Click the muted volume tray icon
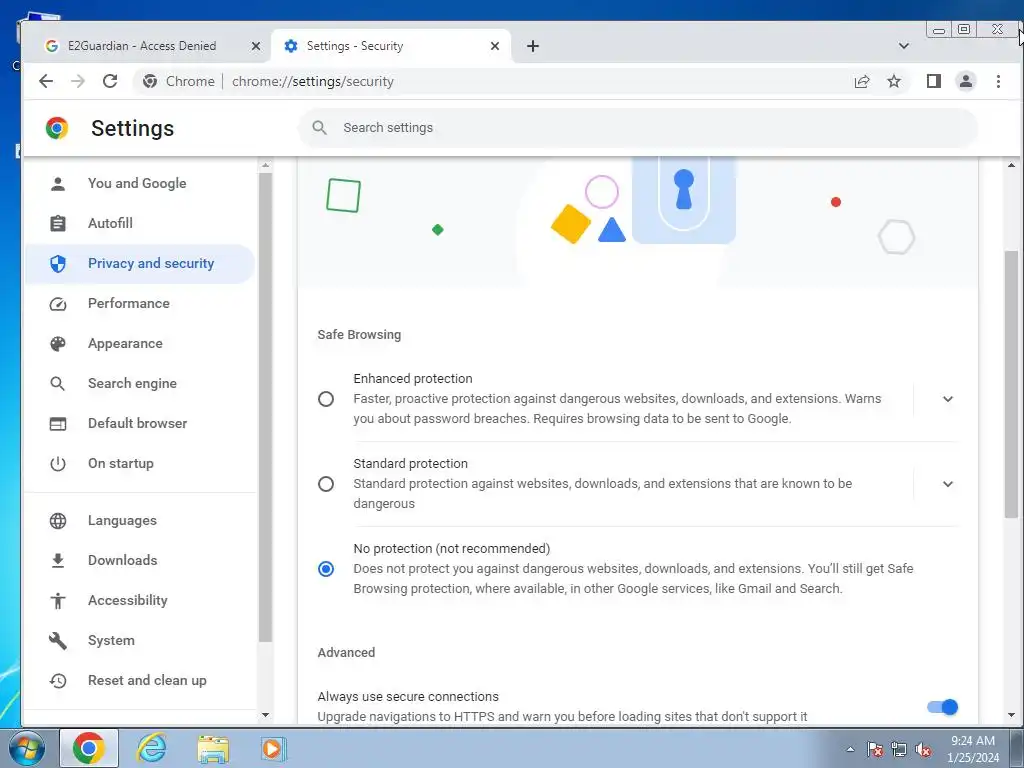This screenshot has height=768, width=1024. [x=923, y=749]
